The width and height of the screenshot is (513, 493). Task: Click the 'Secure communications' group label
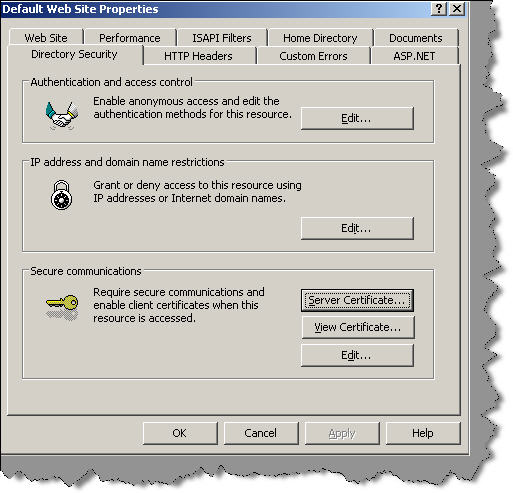[86, 271]
